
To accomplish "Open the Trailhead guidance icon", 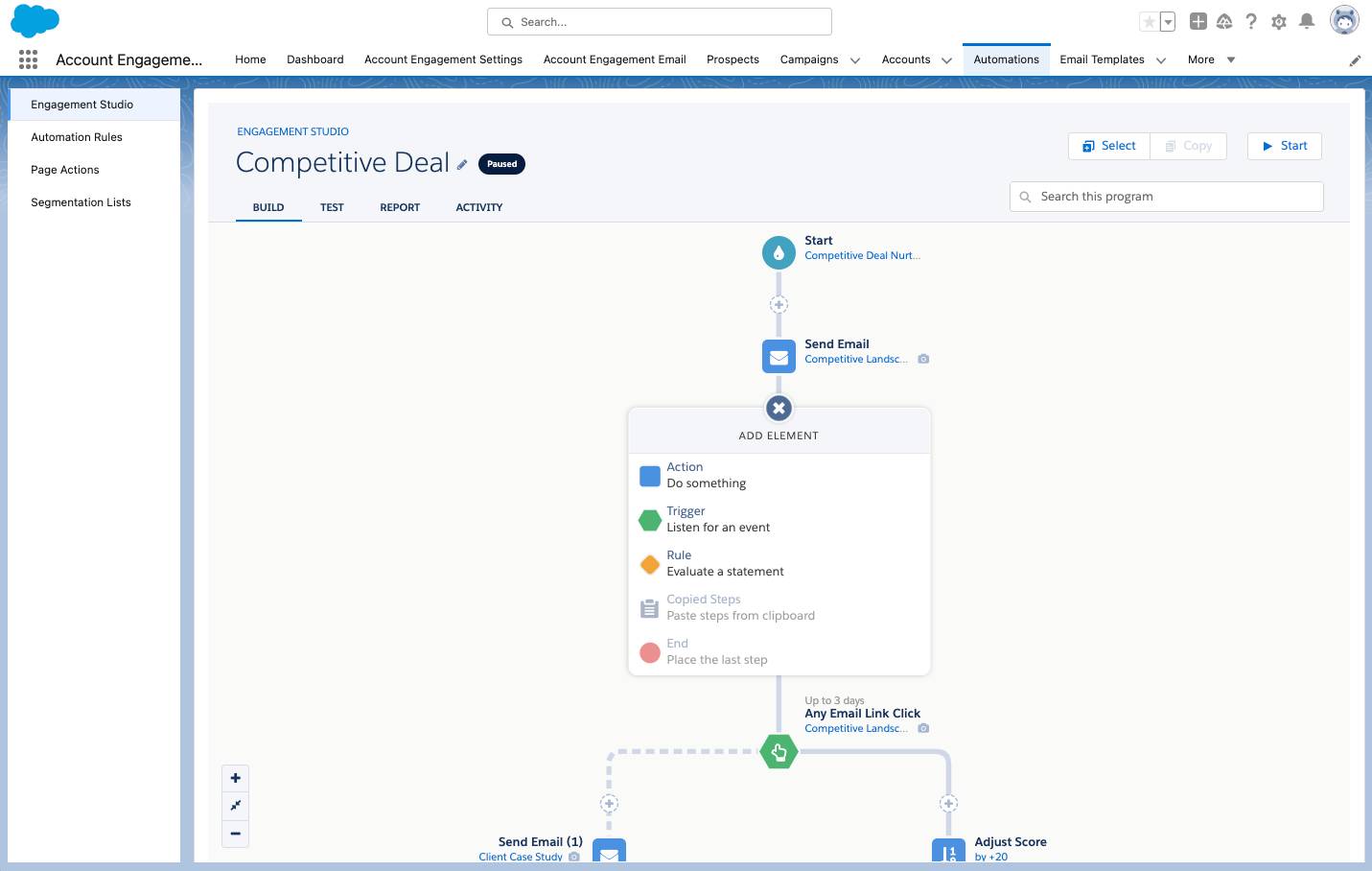I will coord(1224,21).
